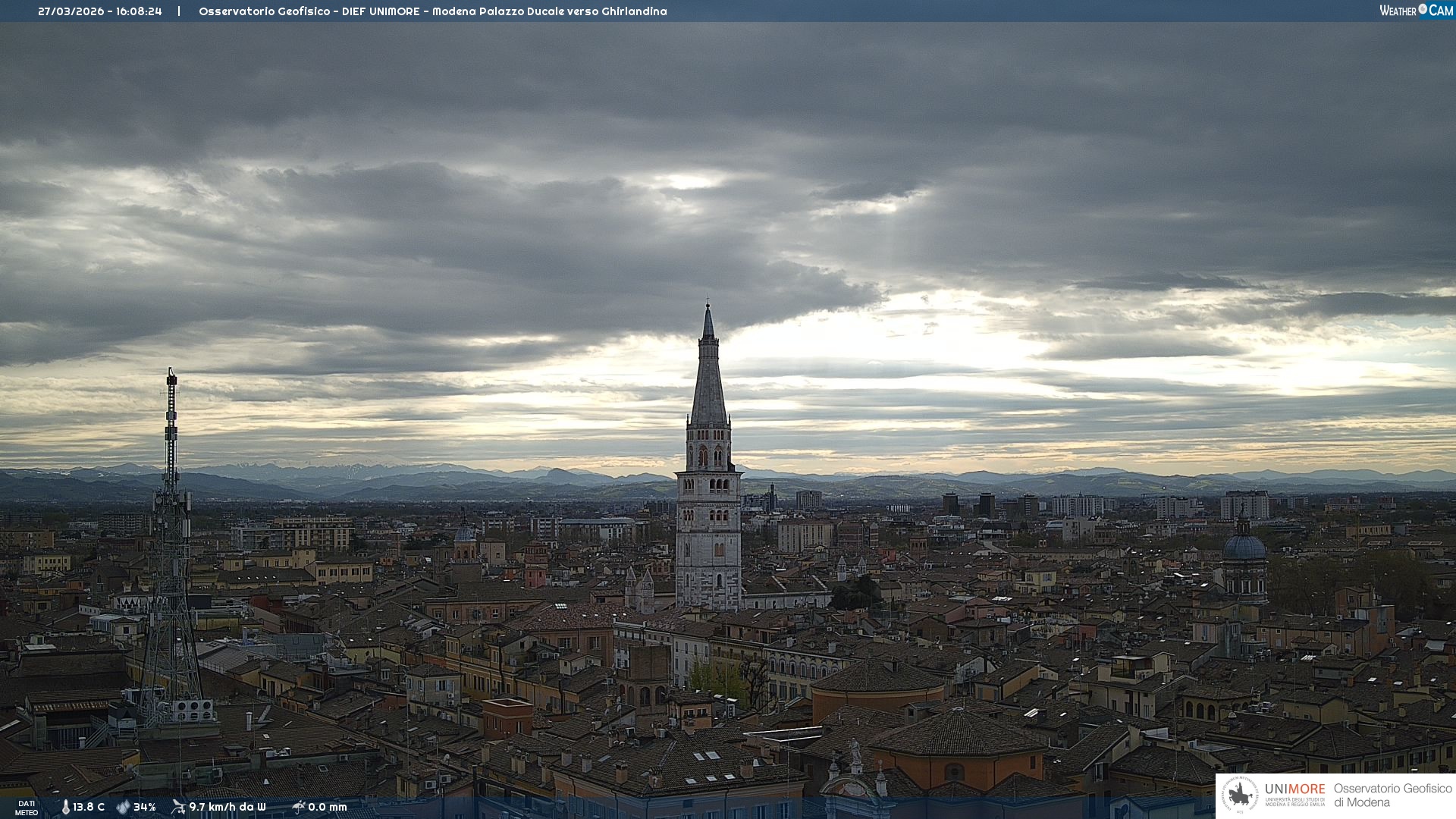Click the humidity water droplets icon
Viewport: 1456px width, 819px height.
[123, 807]
